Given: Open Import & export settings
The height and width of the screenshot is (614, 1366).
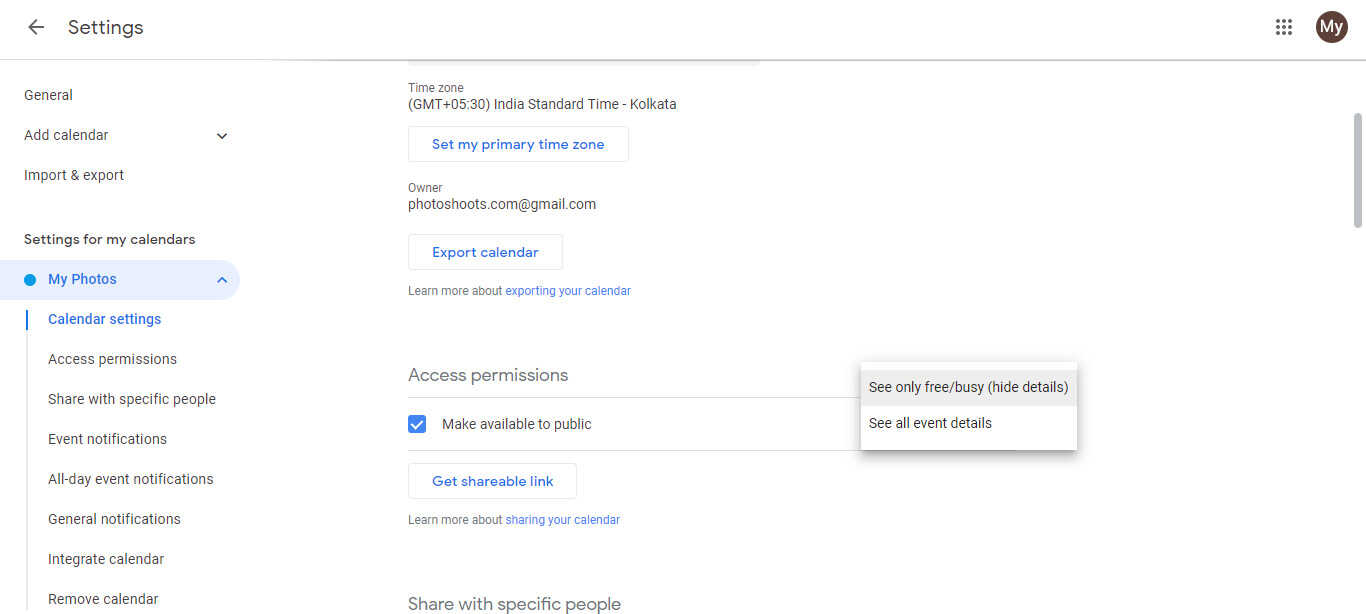Looking at the screenshot, I should click(74, 175).
